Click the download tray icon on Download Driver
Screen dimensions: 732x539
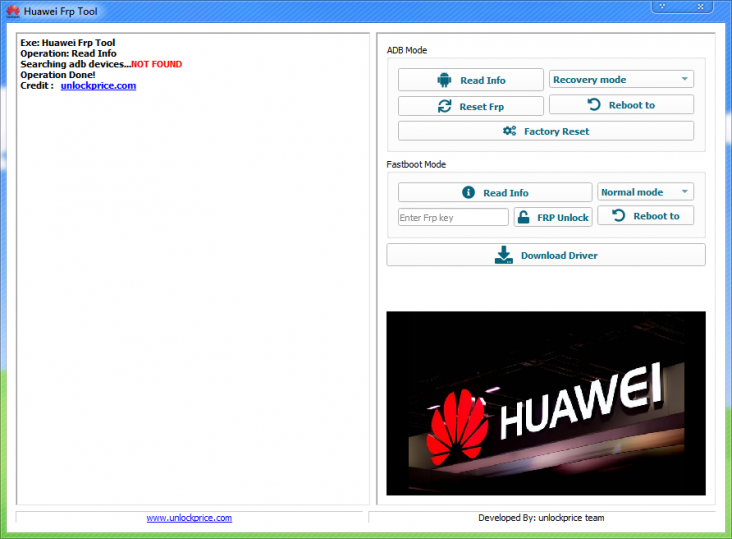(x=503, y=255)
